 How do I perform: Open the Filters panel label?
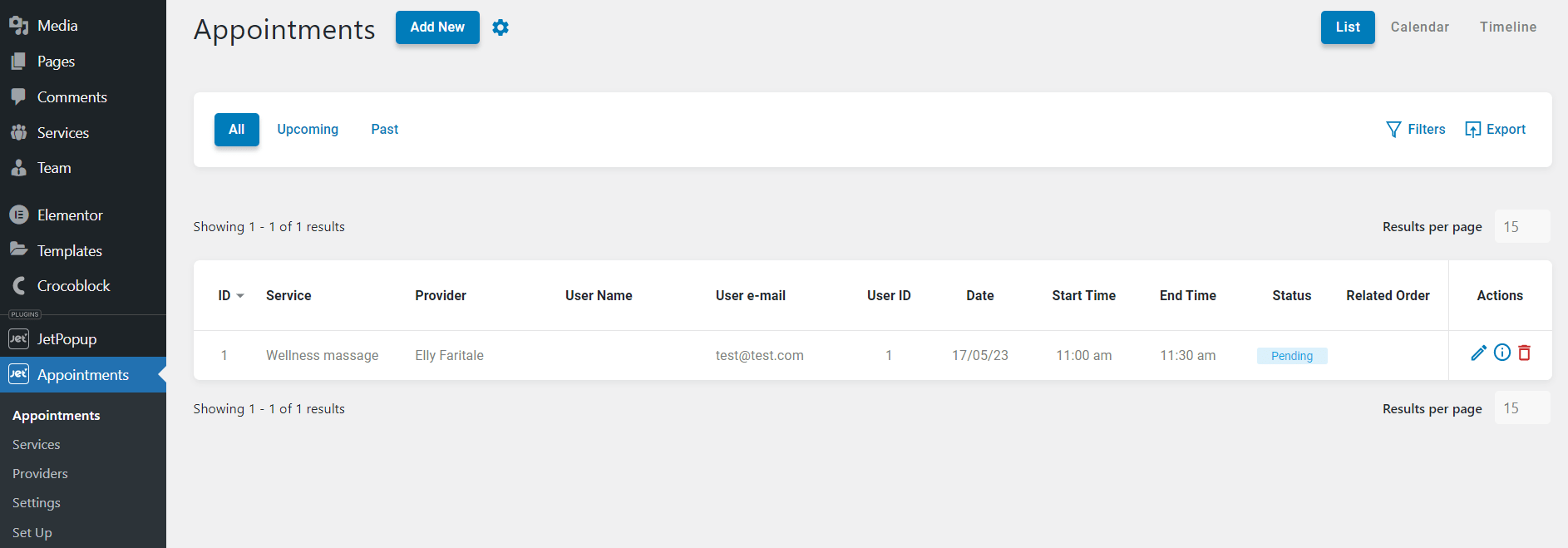point(1427,130)
